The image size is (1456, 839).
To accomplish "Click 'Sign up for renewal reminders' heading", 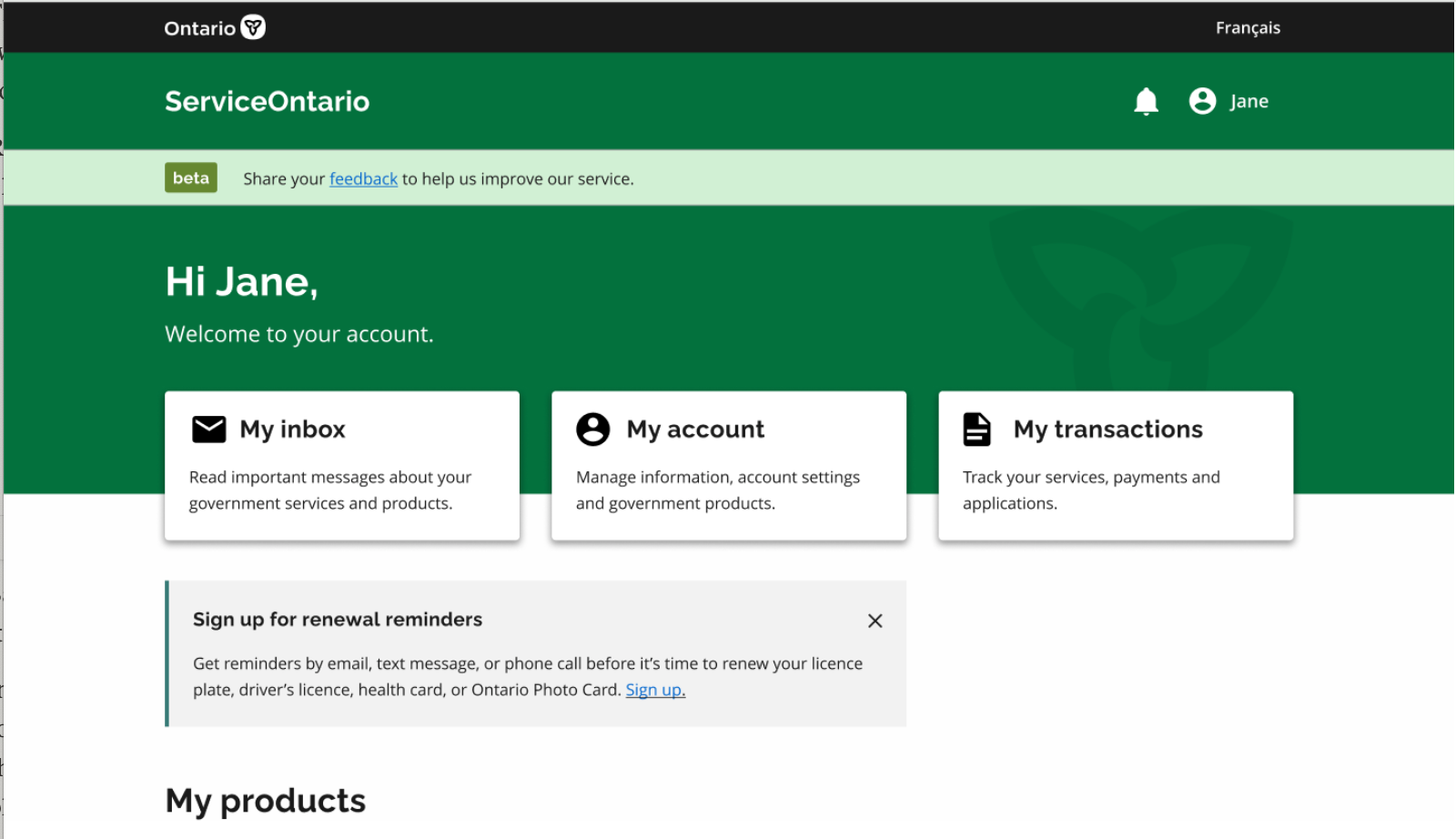I will pos(338,620).
